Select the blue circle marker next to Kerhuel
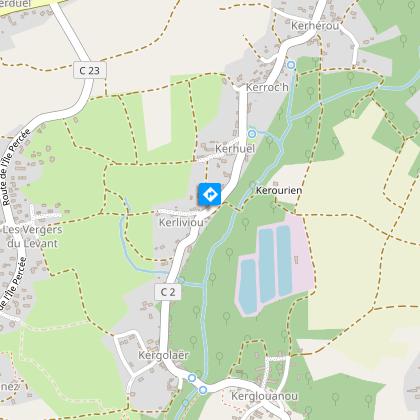 (252, 134)
